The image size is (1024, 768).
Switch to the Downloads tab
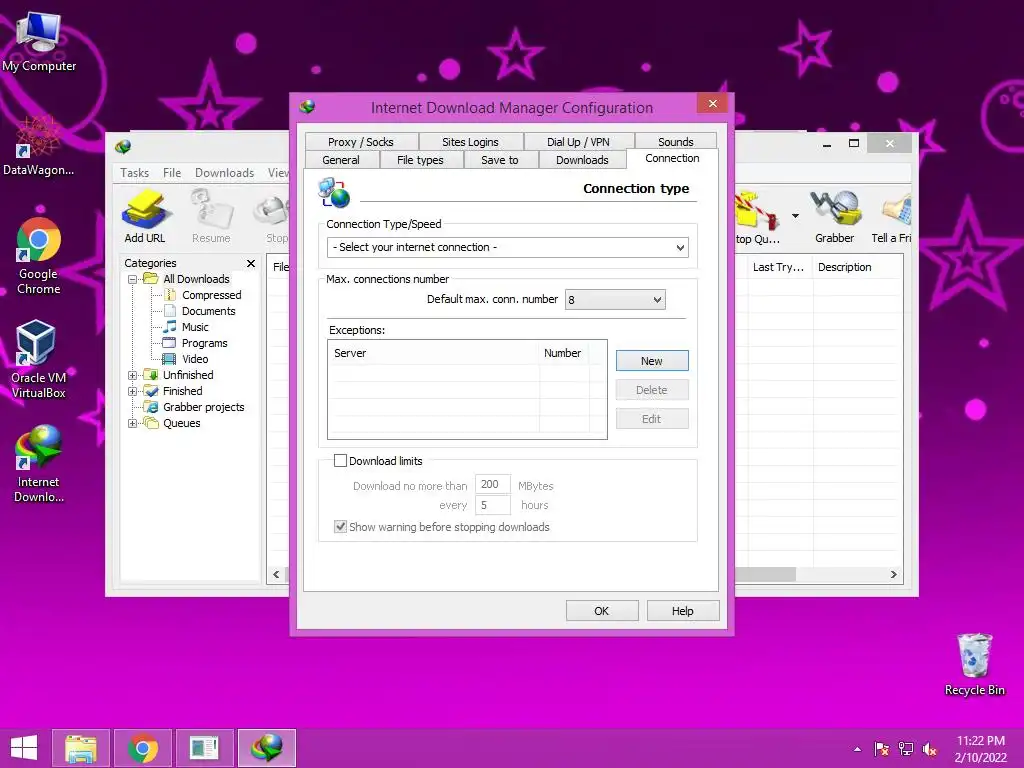point(583,160)
